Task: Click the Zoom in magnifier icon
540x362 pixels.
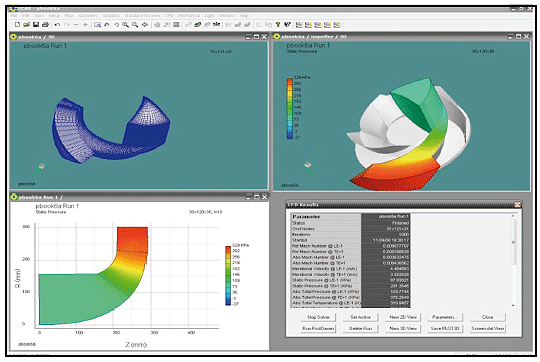Action: pyautogui.click(x=125, y=25)
